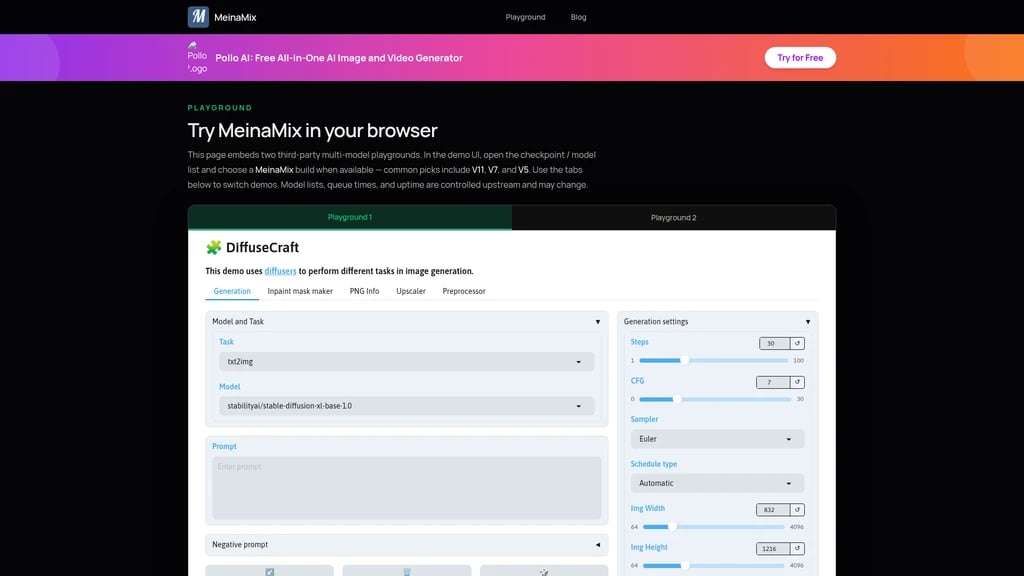
Task: Adjust the CFG slider
Action: [x=713, y=399]
